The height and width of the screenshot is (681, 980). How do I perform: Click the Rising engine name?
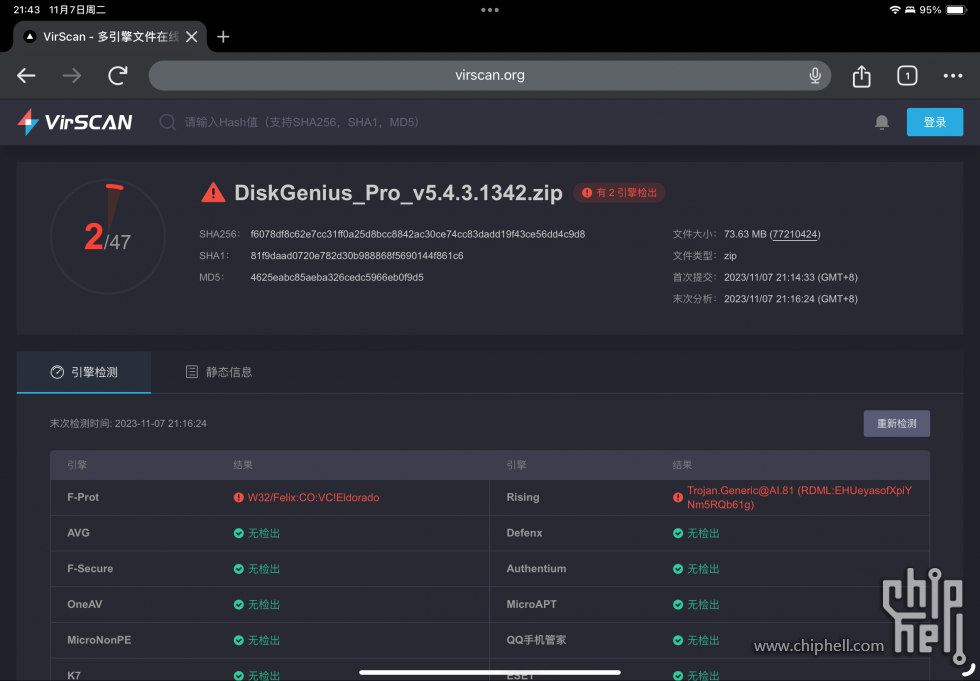522,497
